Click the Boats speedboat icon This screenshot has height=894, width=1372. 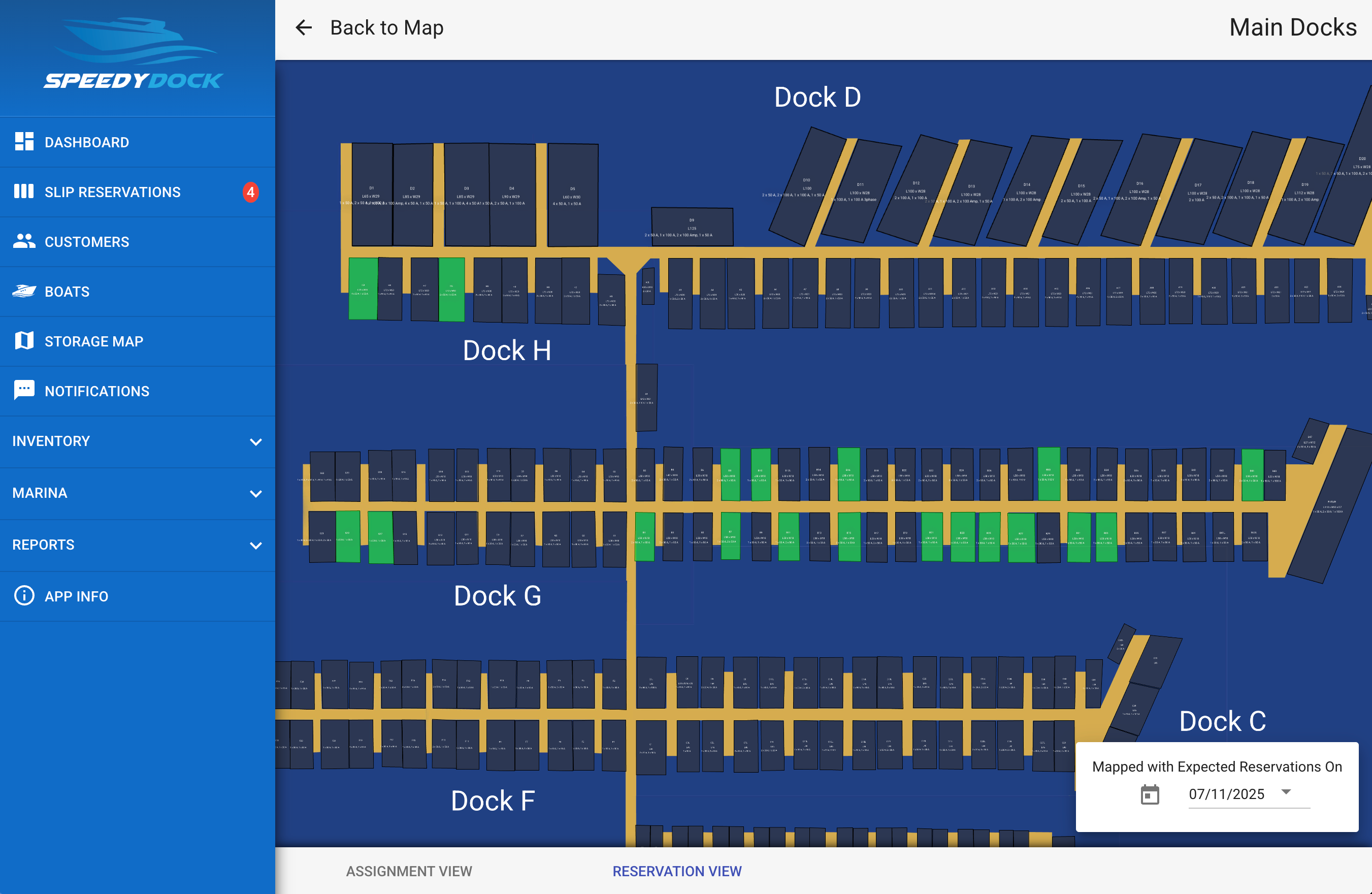click(24, 291)
